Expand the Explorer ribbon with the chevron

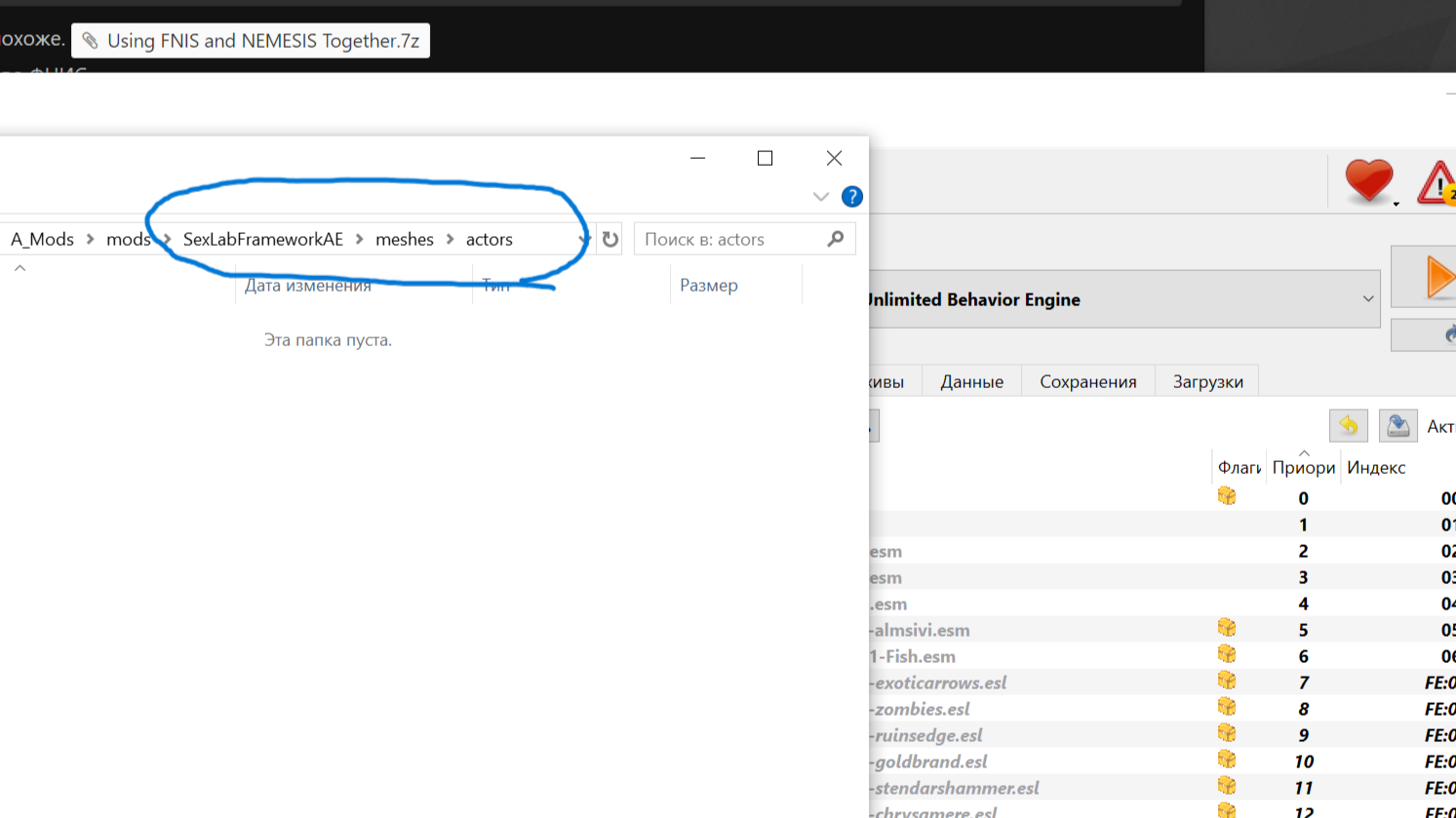821,197
